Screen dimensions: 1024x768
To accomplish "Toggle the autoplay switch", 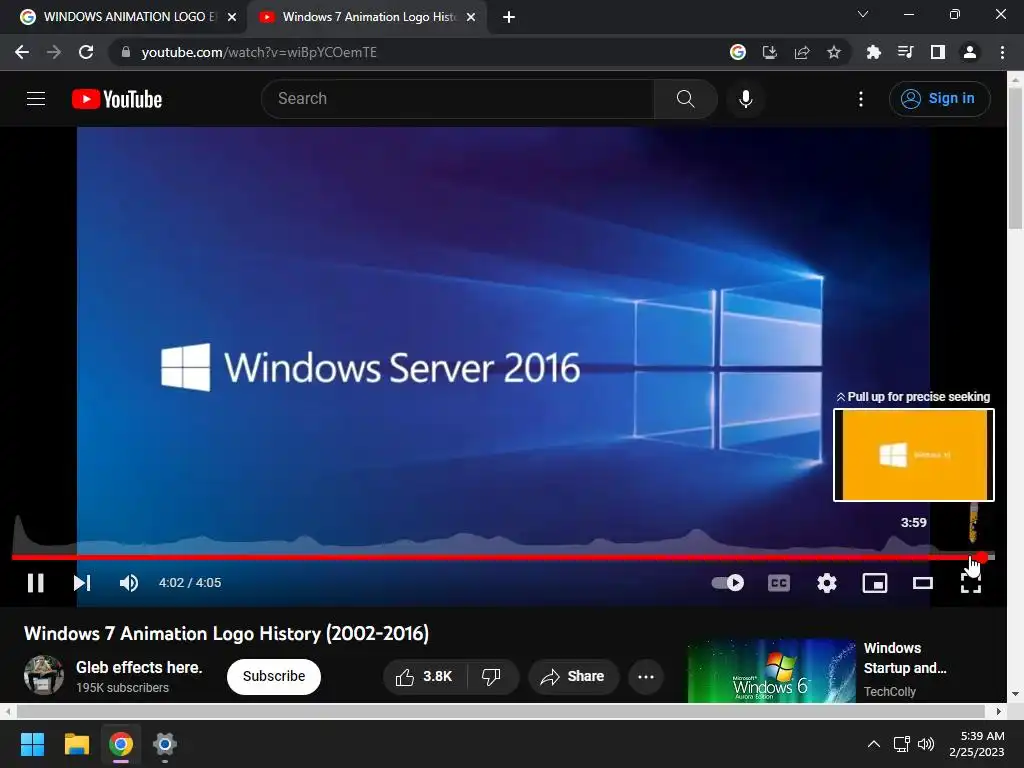I will [x=728, y=583].
